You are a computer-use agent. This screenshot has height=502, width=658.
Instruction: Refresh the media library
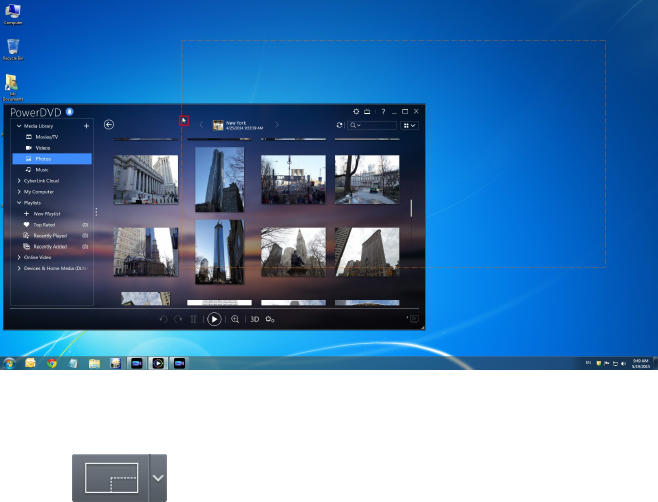click(x=339, y=125)
